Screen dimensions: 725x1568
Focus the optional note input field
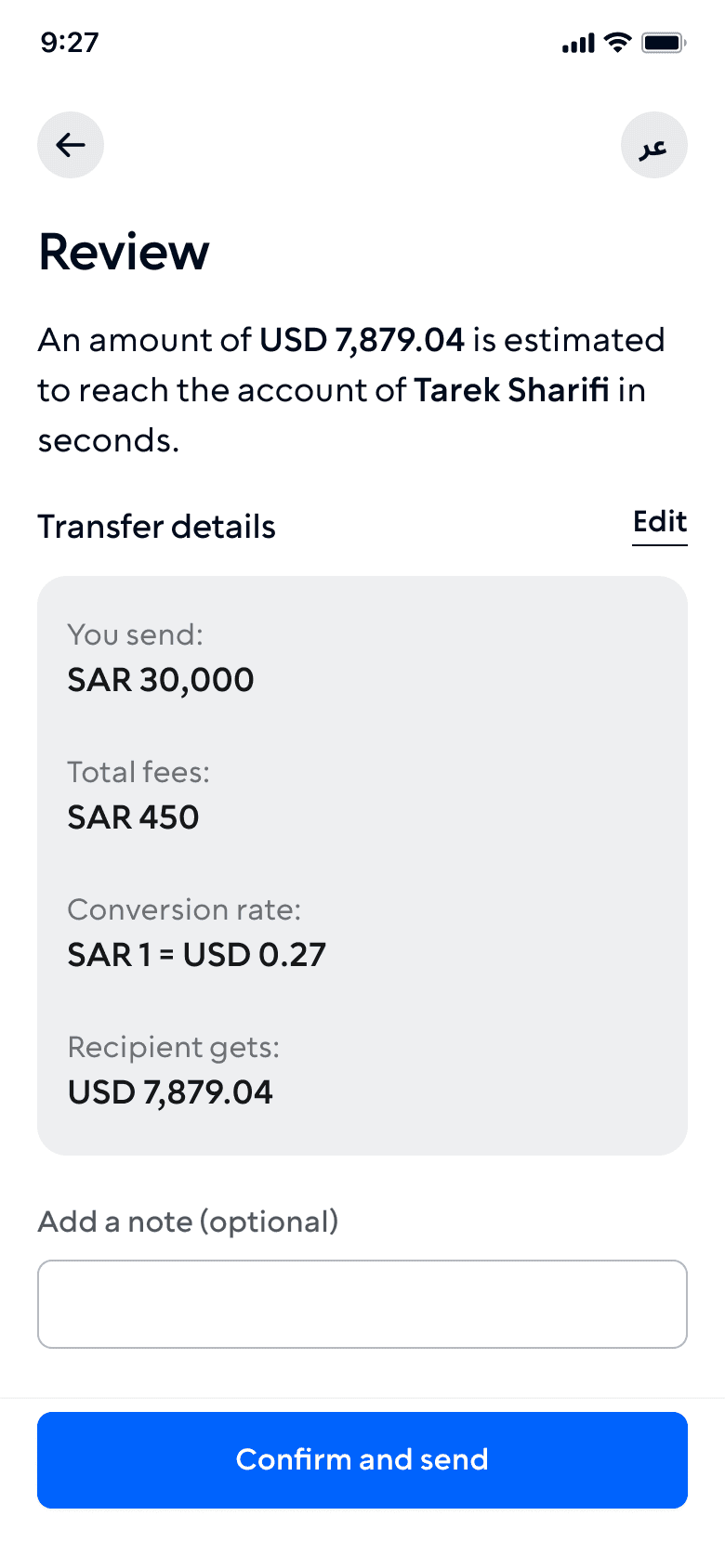click(x=362, y=1304)
